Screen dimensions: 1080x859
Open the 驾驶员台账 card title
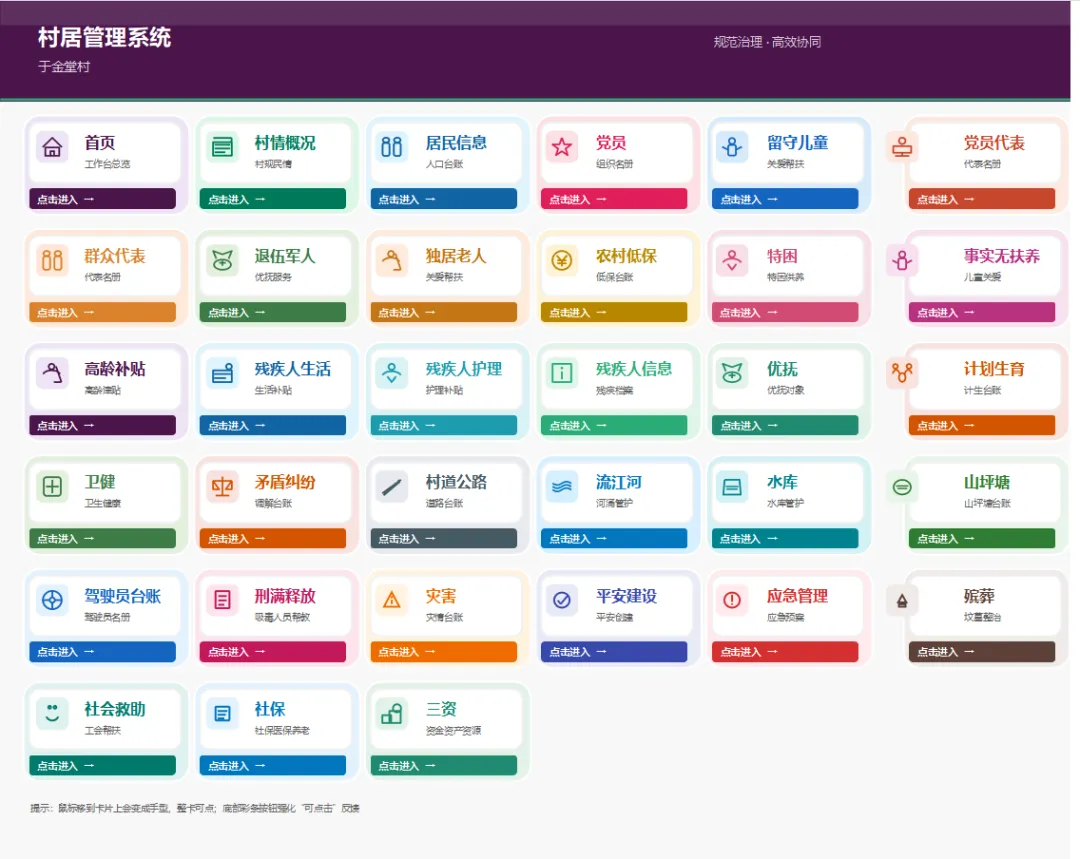[123, 596]
